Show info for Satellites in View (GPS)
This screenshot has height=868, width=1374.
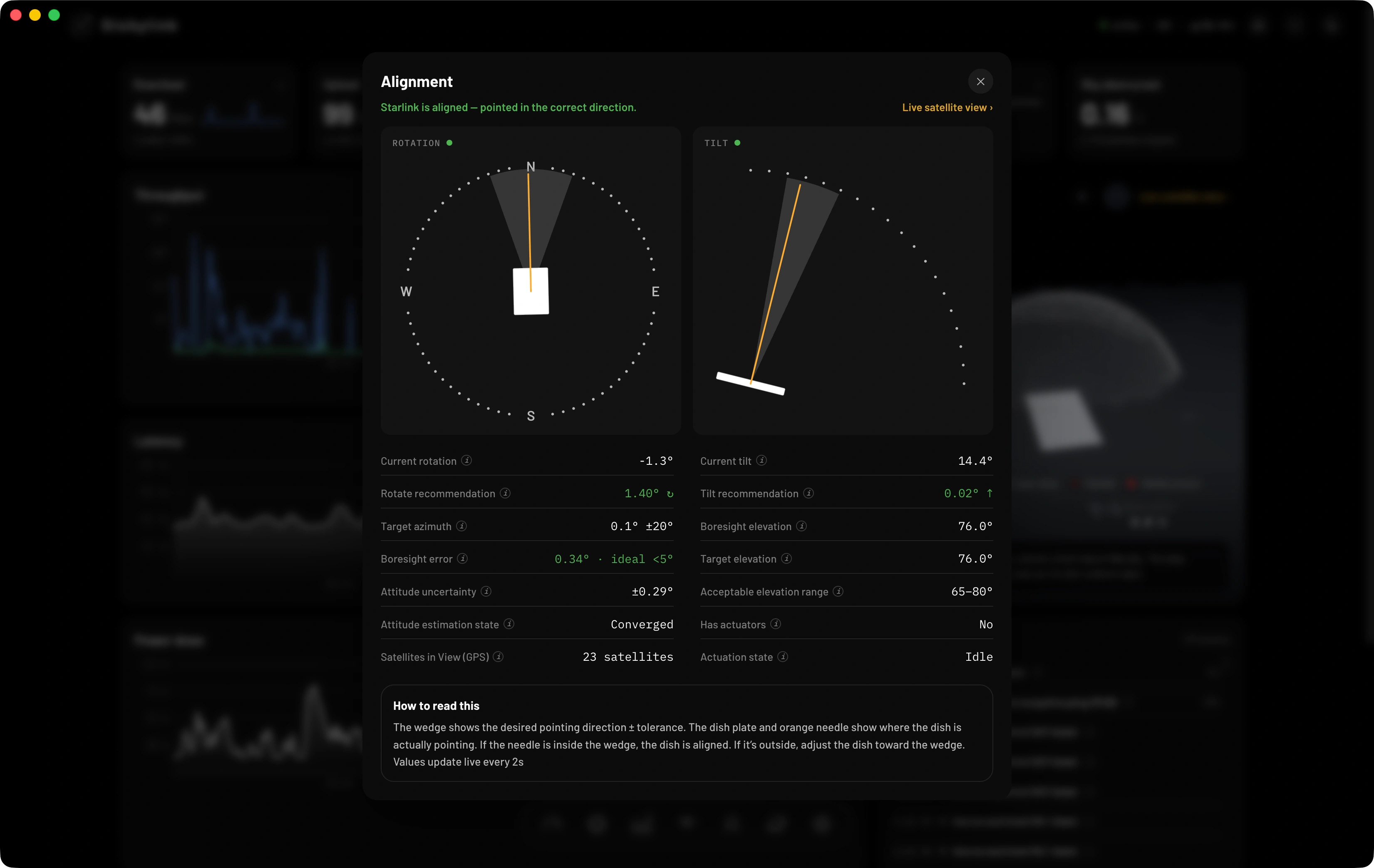498,656
